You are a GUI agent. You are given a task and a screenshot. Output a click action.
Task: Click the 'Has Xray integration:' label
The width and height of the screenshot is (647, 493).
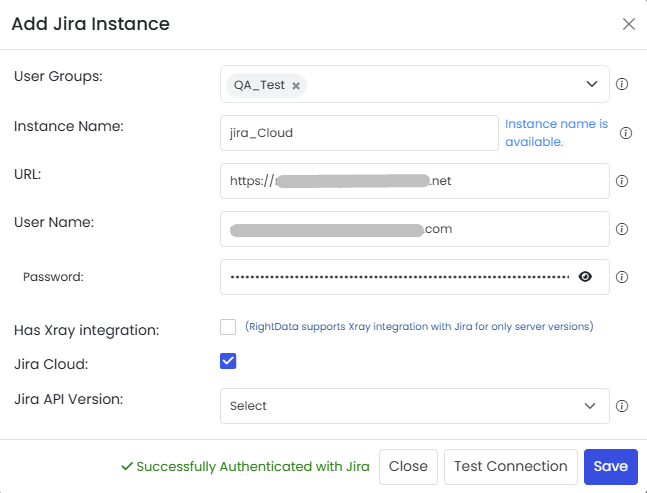(x=87, y=330)
